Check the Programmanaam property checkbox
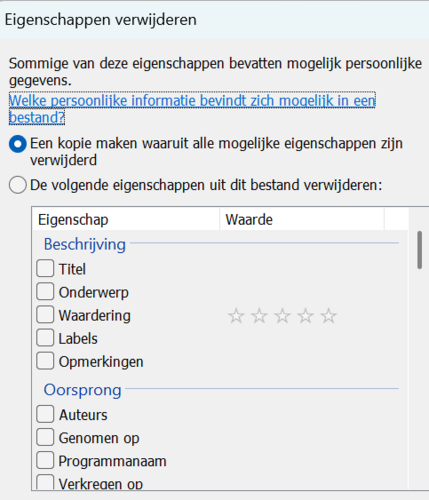The height and width of the screenshot is (500, 429). pos(45,460)
